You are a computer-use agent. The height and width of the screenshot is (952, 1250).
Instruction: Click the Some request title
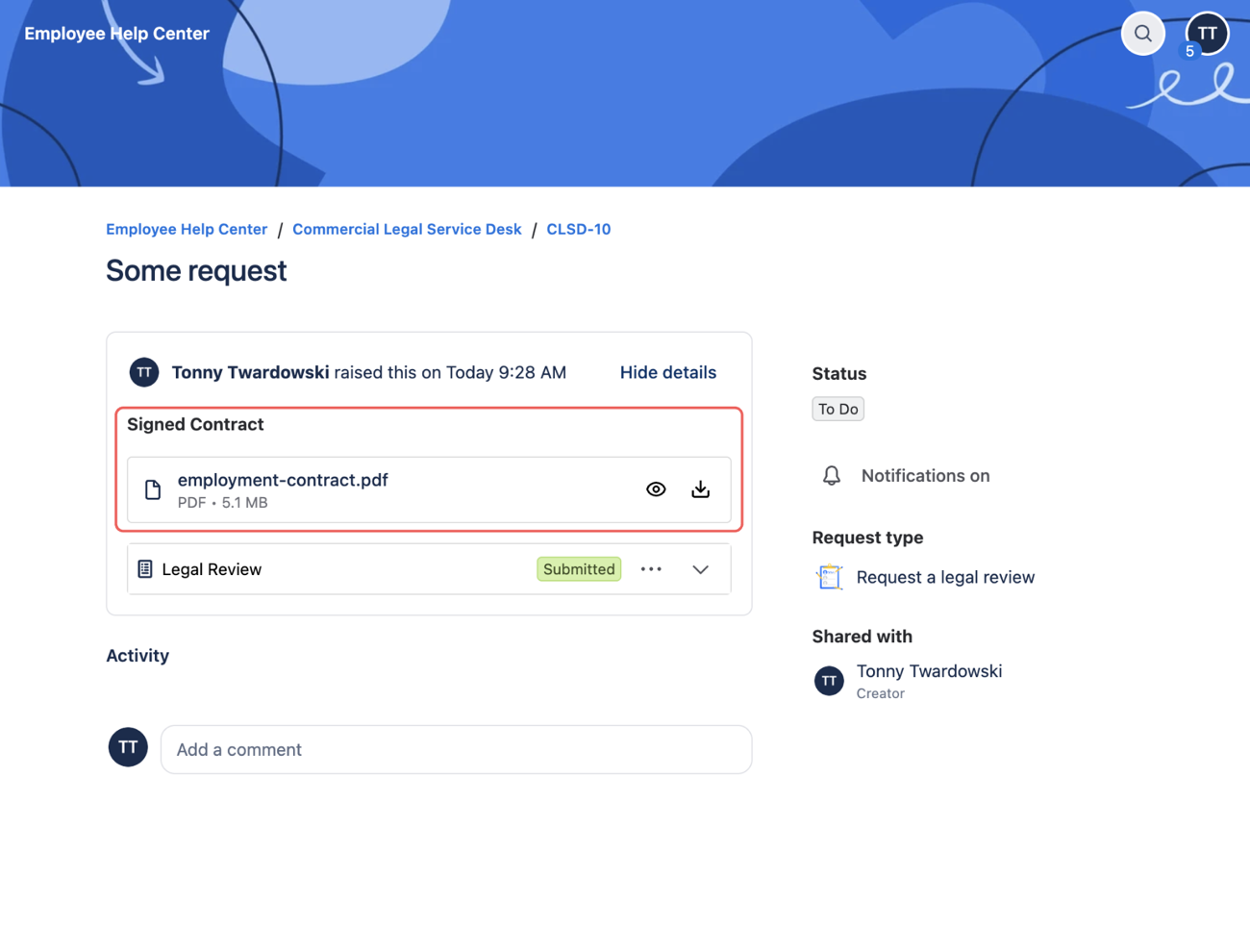[x=196, y=270]
